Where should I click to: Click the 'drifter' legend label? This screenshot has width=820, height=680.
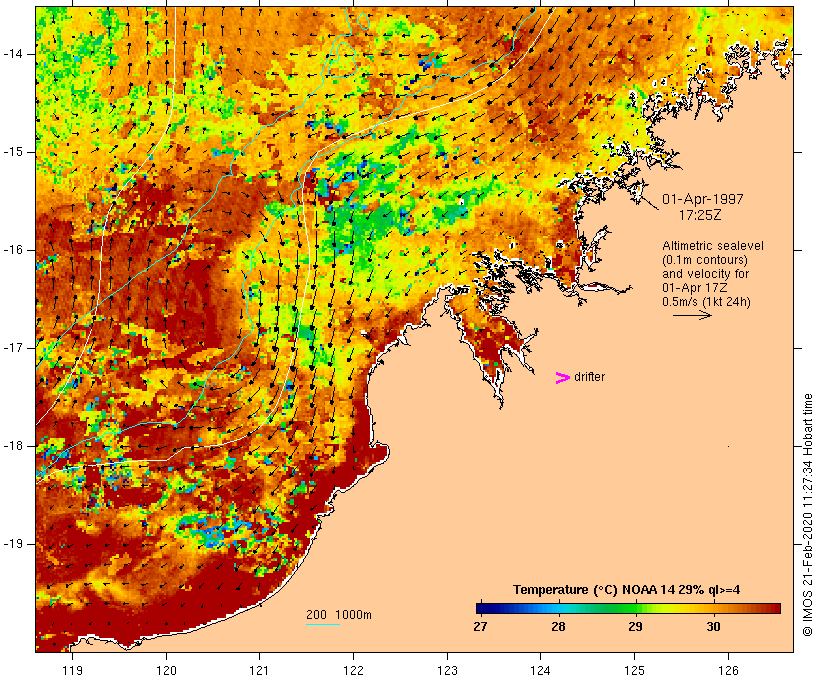589,377
